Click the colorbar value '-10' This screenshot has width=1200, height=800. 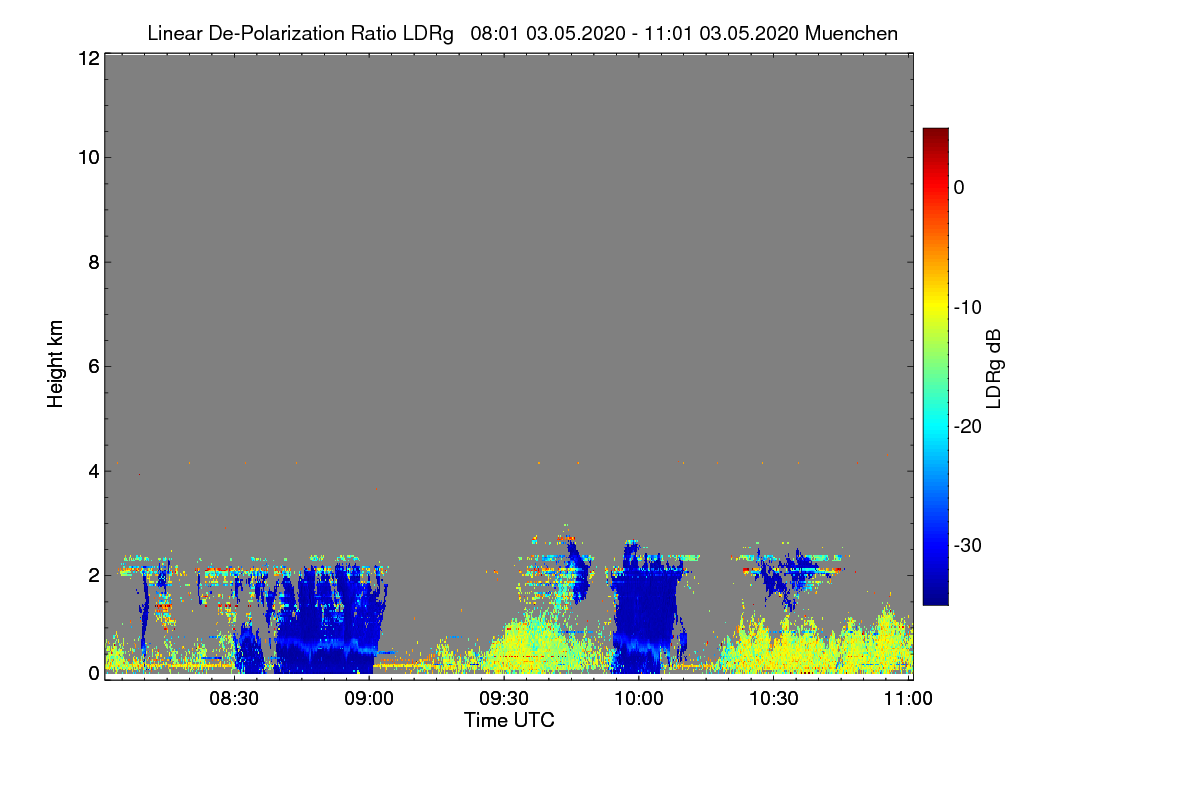[x=968, y=307]
